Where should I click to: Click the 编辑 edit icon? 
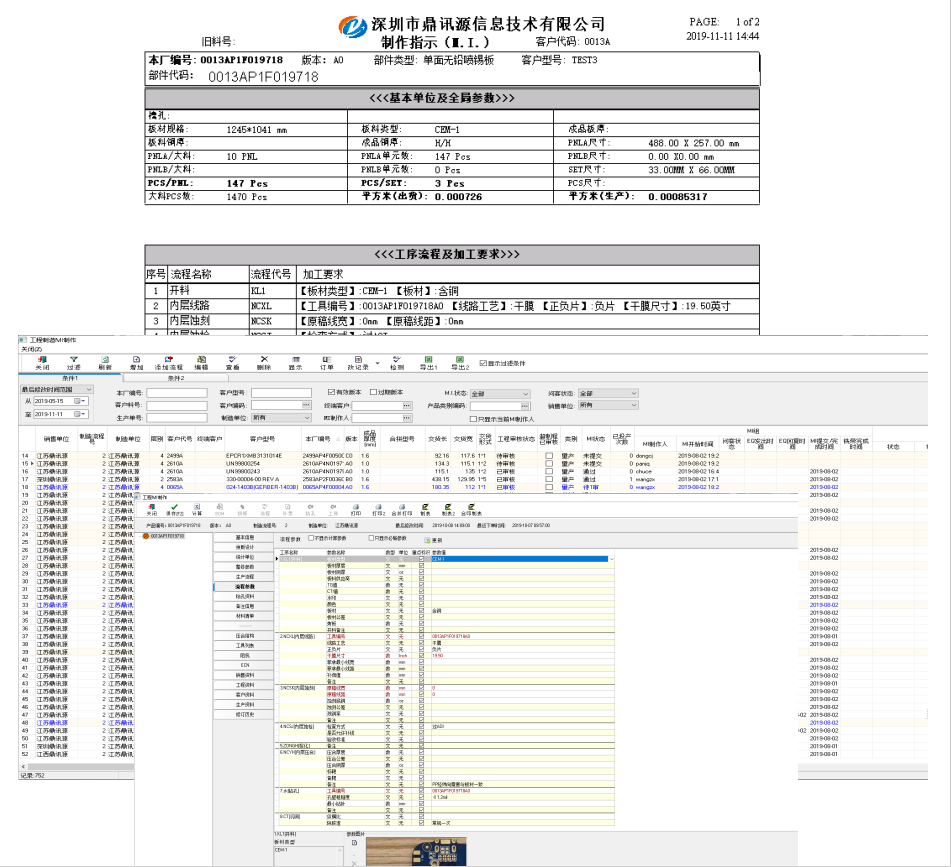tap(201, 360)
